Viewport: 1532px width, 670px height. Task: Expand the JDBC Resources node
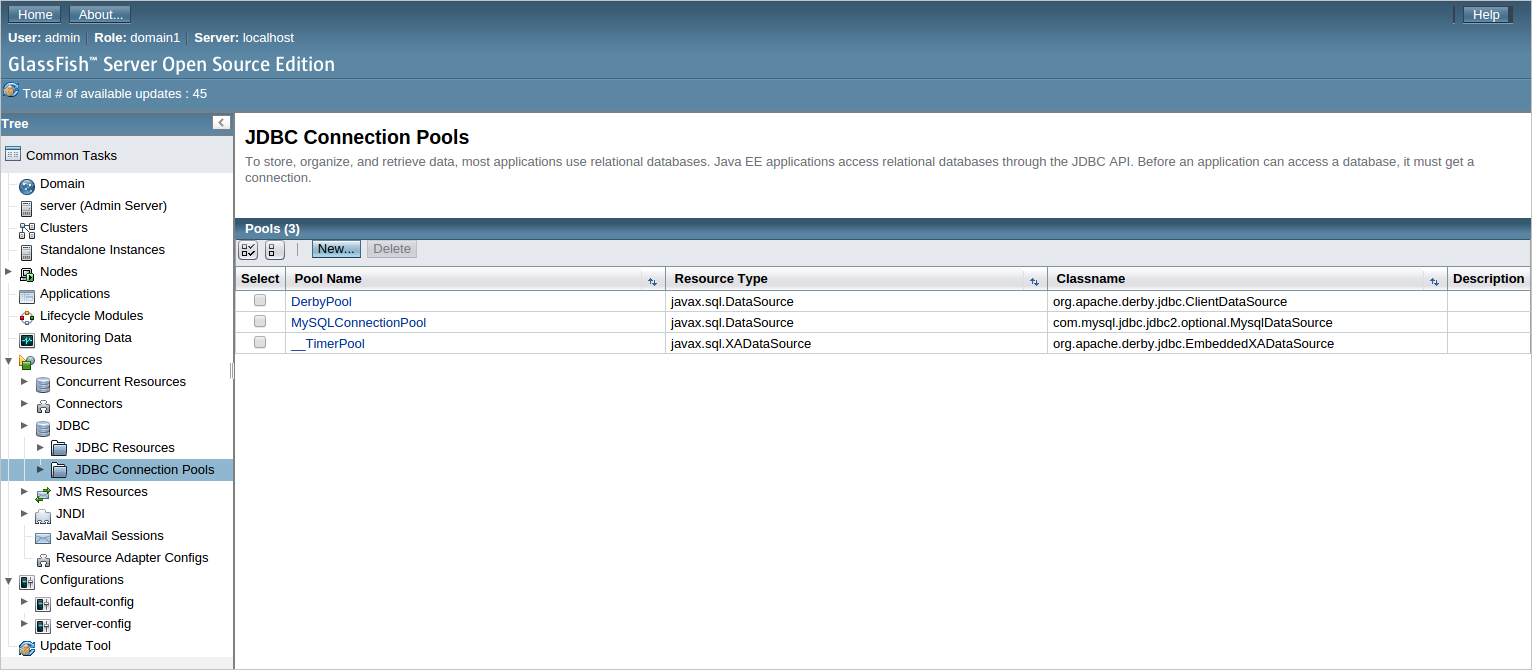pyautogui.click(x=41, y=447)
